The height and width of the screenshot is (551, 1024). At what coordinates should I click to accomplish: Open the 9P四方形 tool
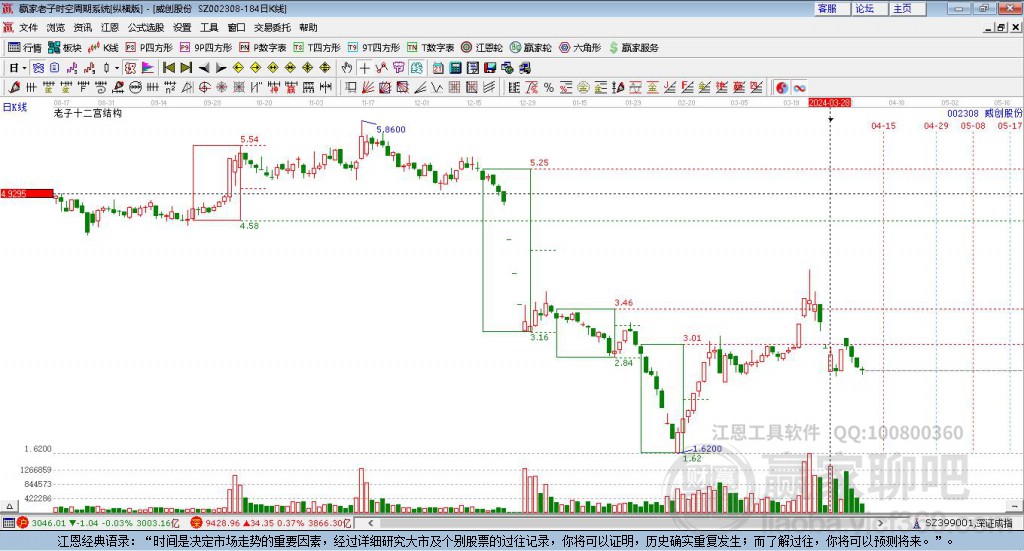pos(206,48)
